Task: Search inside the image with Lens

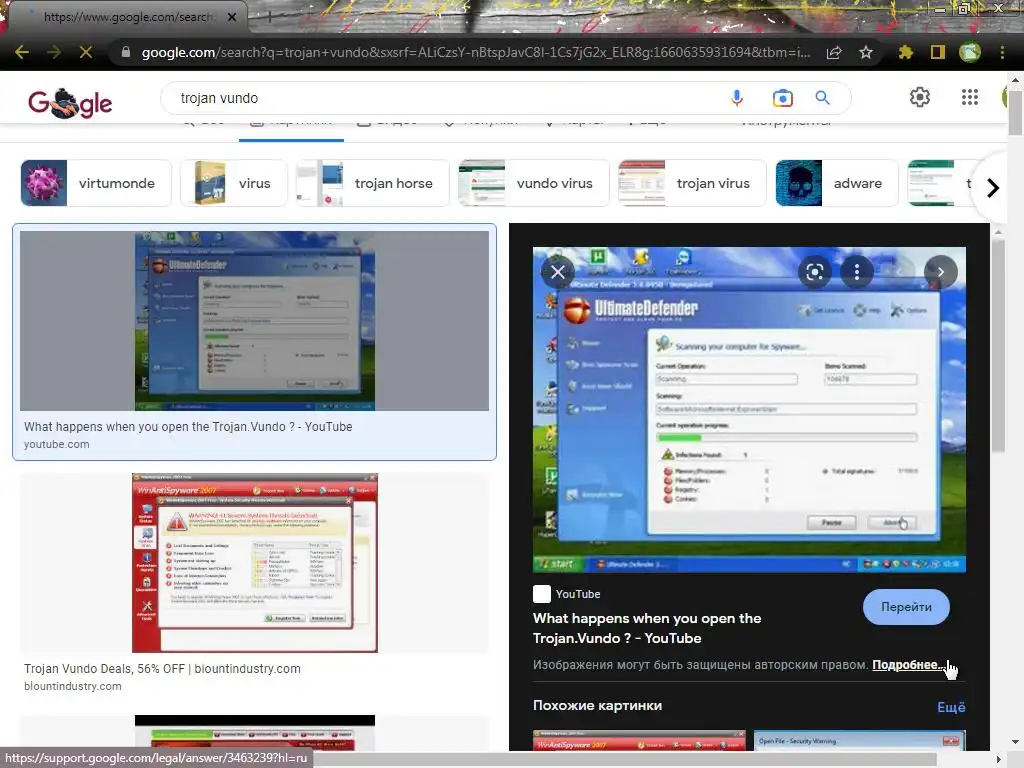Action: (814, 272)
